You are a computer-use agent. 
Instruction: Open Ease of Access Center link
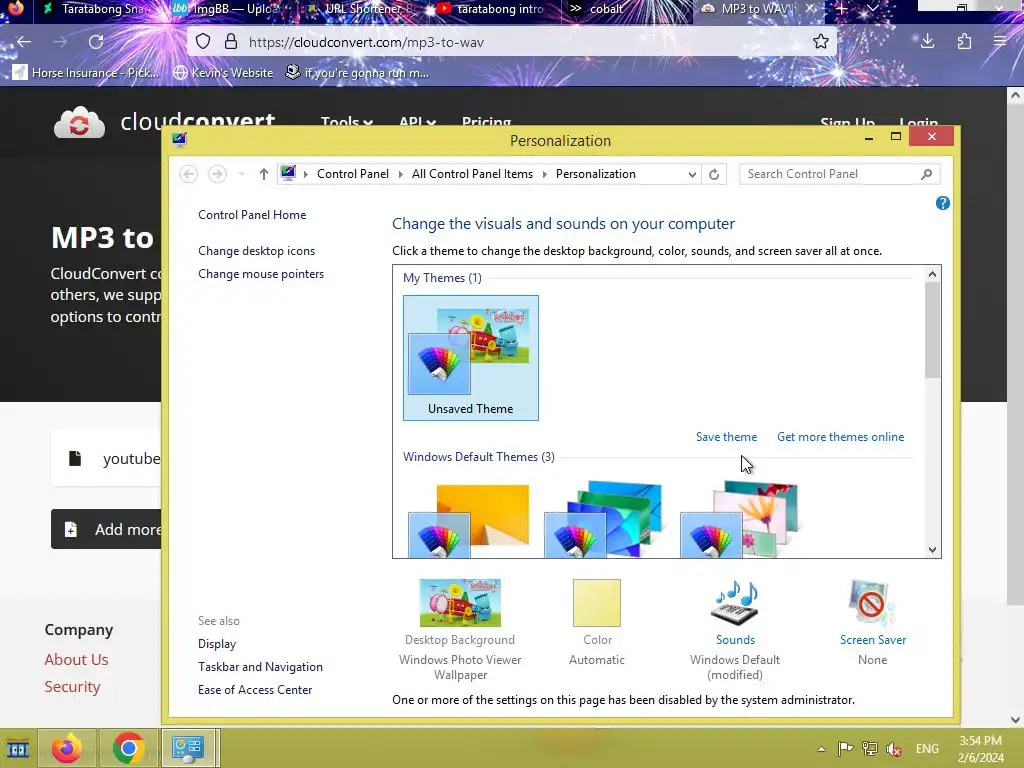point(255,690)
